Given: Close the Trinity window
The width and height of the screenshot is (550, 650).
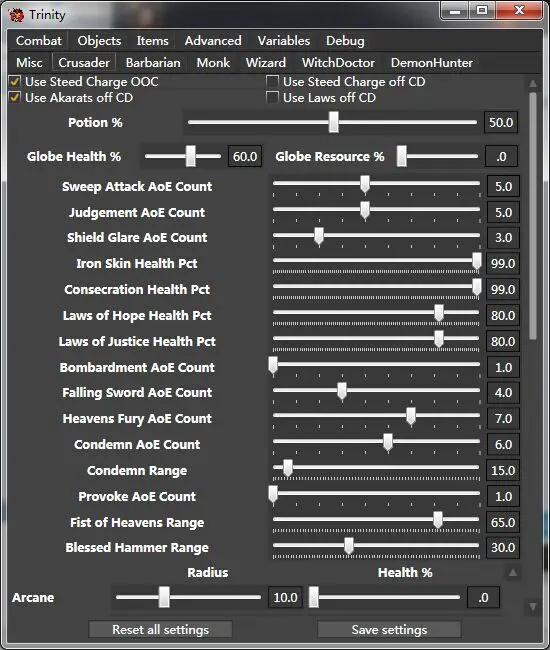Looking at the screenshot, I should [519, 10].
